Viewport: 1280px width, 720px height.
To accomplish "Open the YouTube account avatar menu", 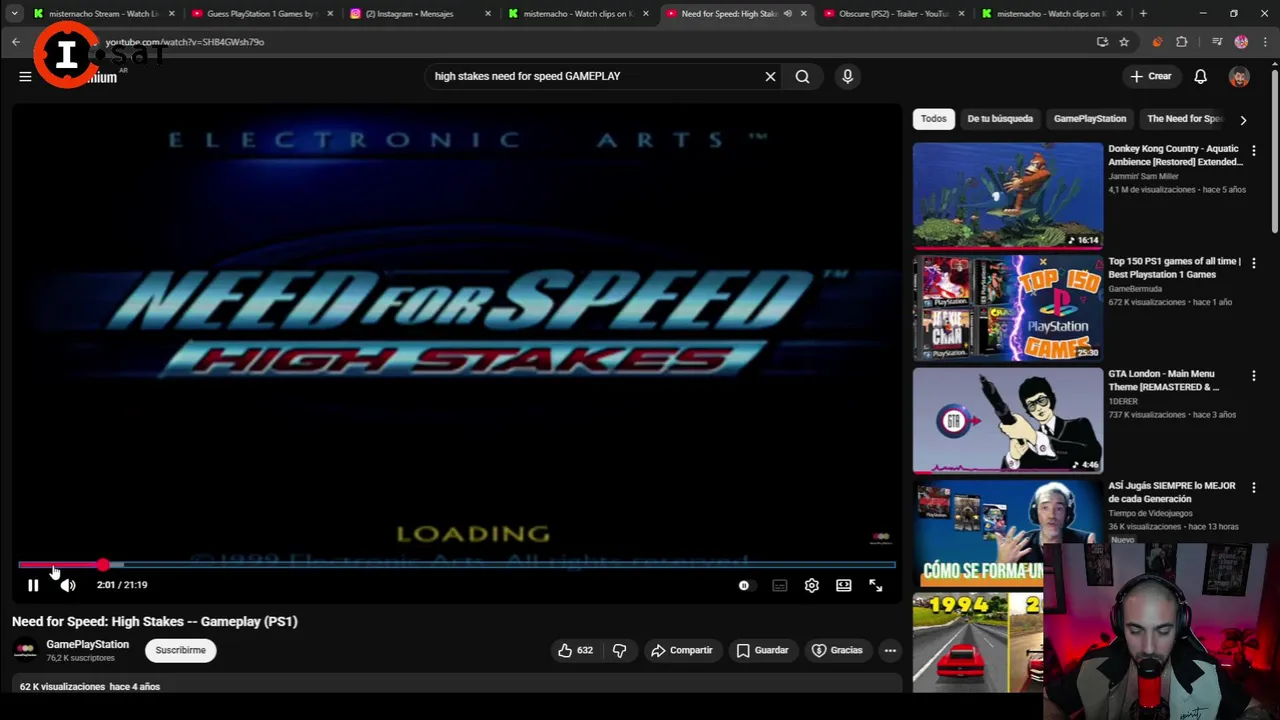I will [1239, 76].
